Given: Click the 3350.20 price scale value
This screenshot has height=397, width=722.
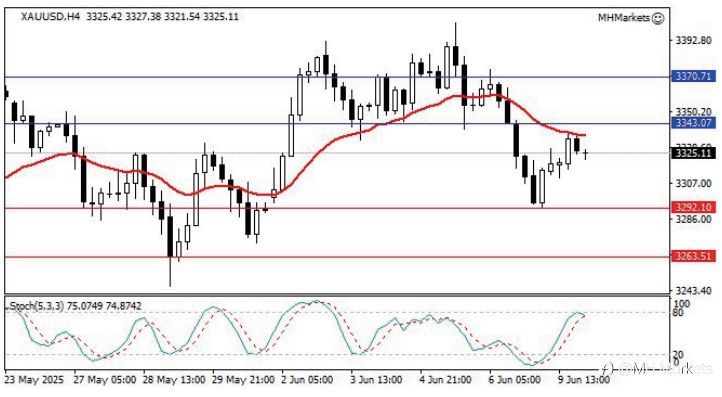Looking at the screenshot, I should click(x=693, y=112).
